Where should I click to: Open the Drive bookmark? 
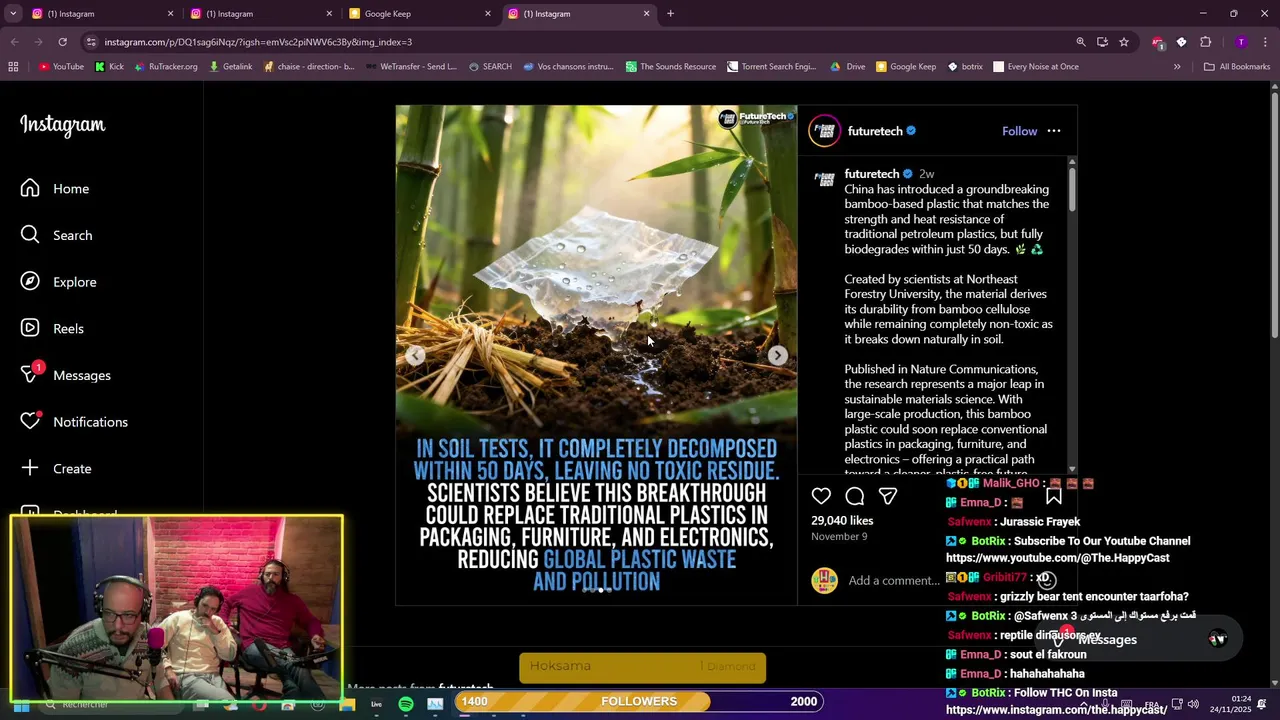(x=848, y=67)
